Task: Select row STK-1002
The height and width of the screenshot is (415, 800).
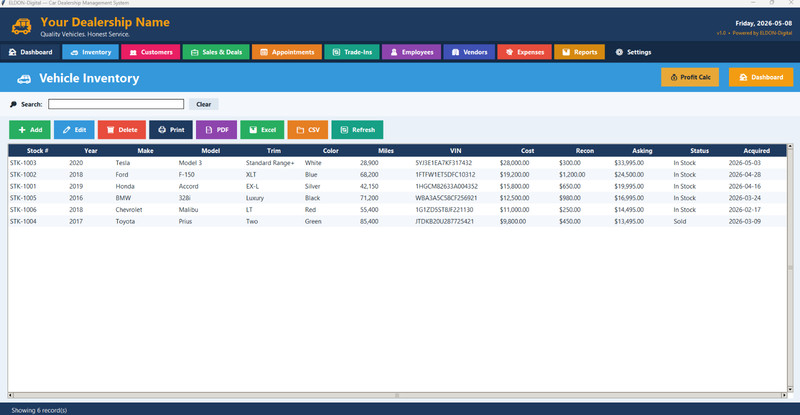Action: pyautogui.click(x=397, y=175)
